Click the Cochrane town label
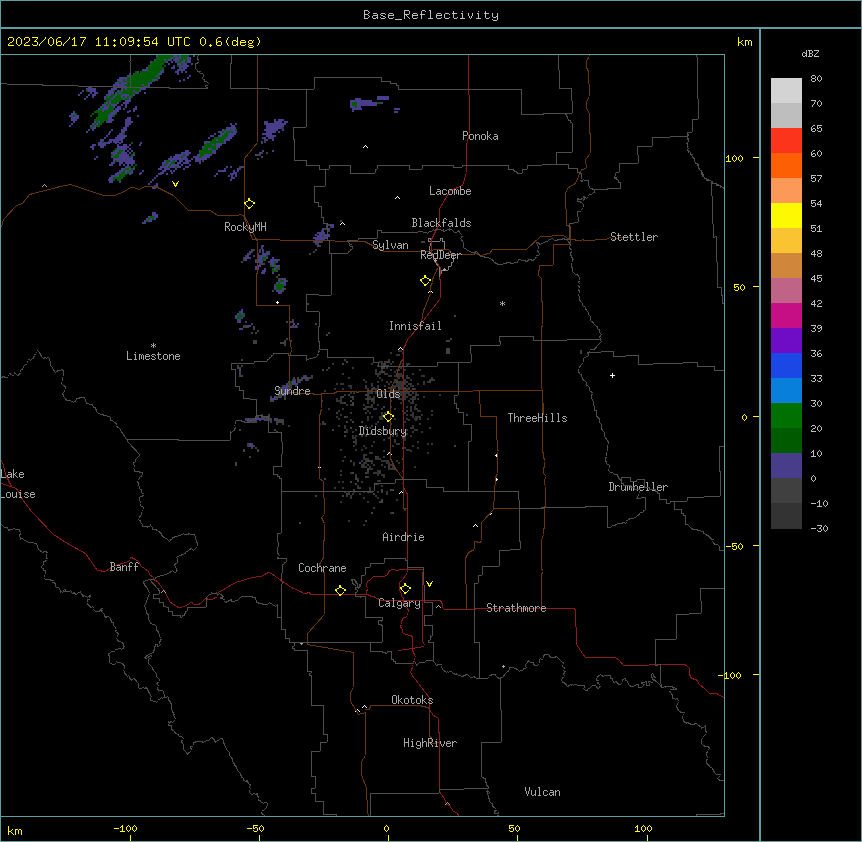The height and width of the screenshot is (842, 862). (322, 568)
